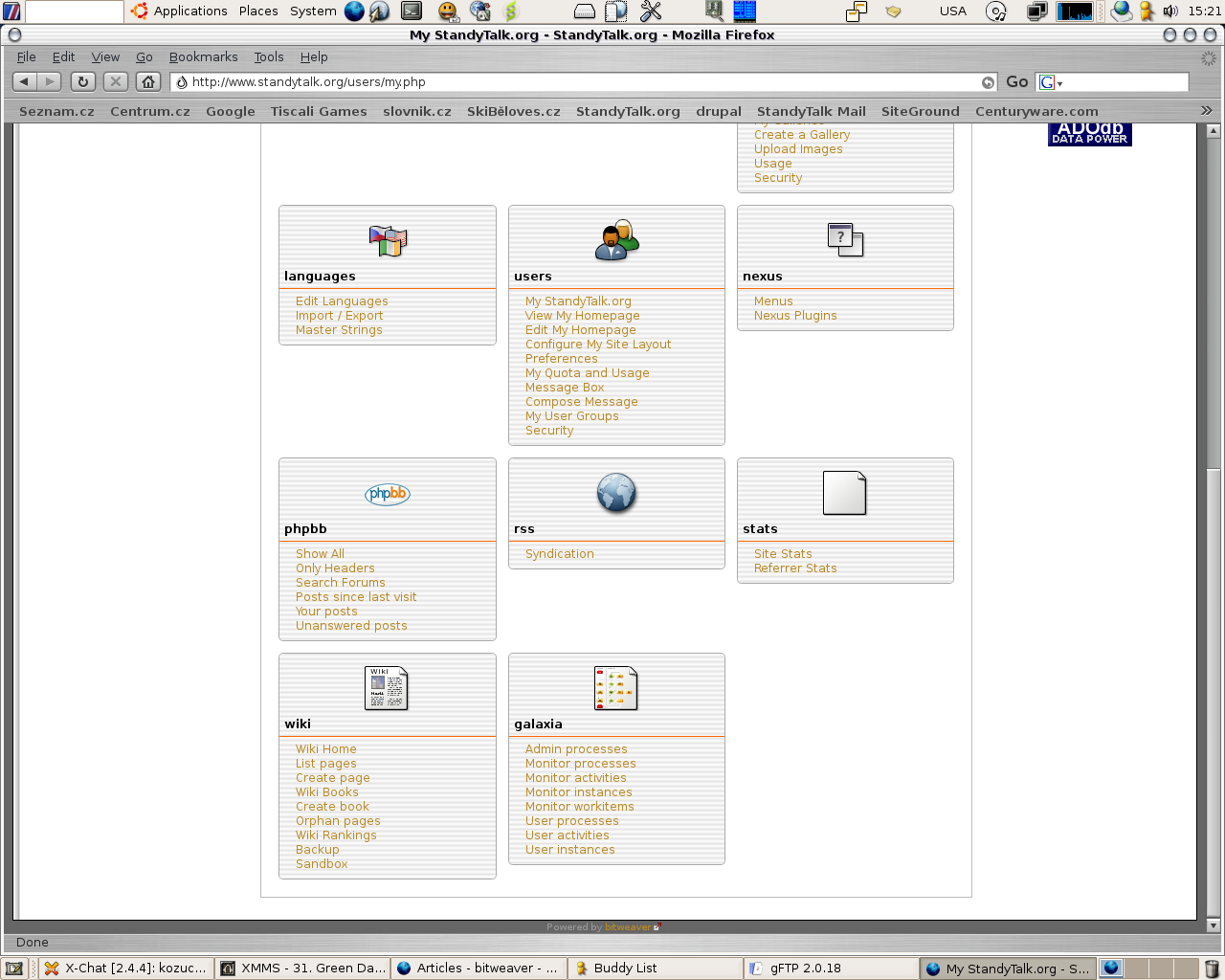Open the View menu
The height and width of the screenshot is (980, 1225).
105,57
